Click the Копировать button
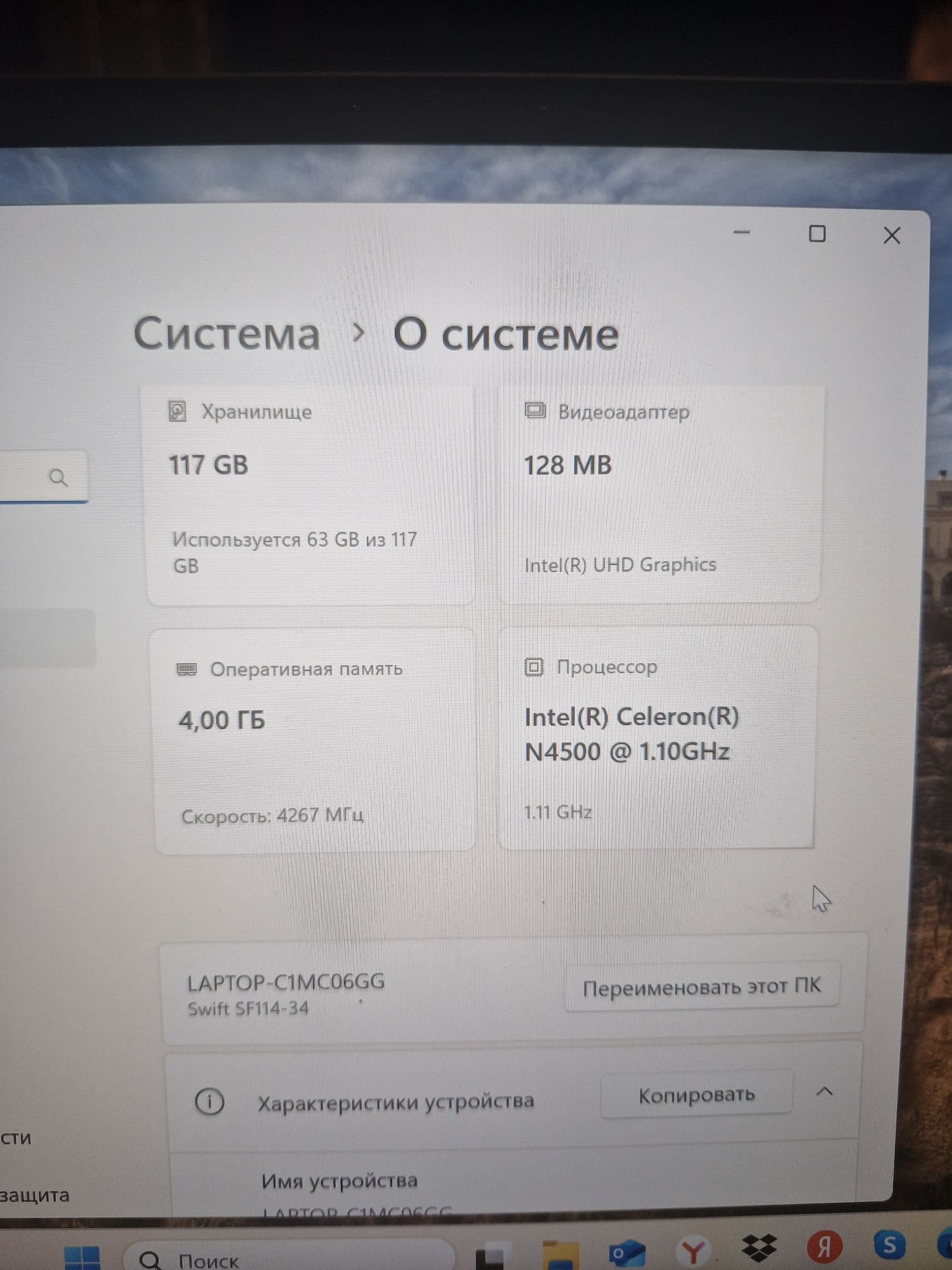 pyautogui.click(x=696, y=1095)
